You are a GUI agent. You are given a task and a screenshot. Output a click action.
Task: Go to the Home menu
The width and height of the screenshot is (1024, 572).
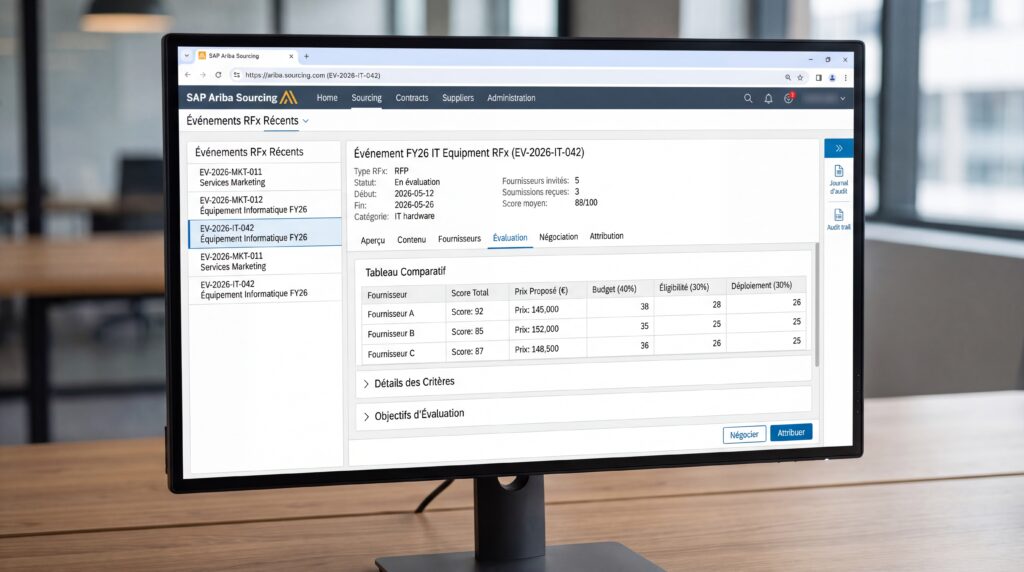[x=327, y=97]
